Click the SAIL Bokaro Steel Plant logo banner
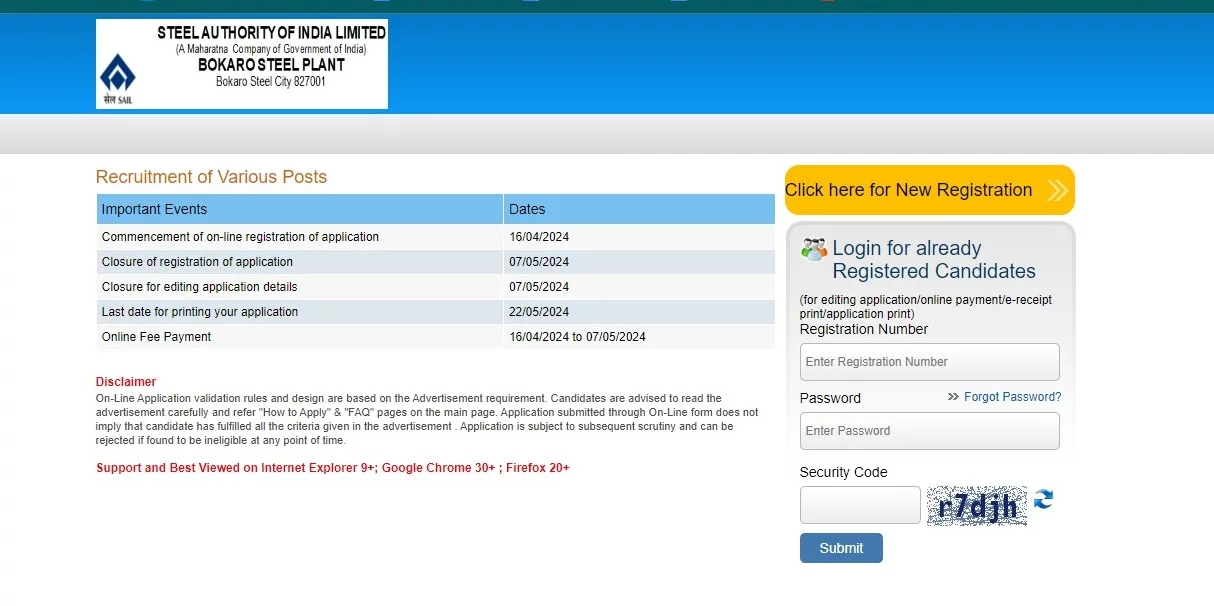The height and width of the screenshot is (606, 1214). (x=242, y=64)
